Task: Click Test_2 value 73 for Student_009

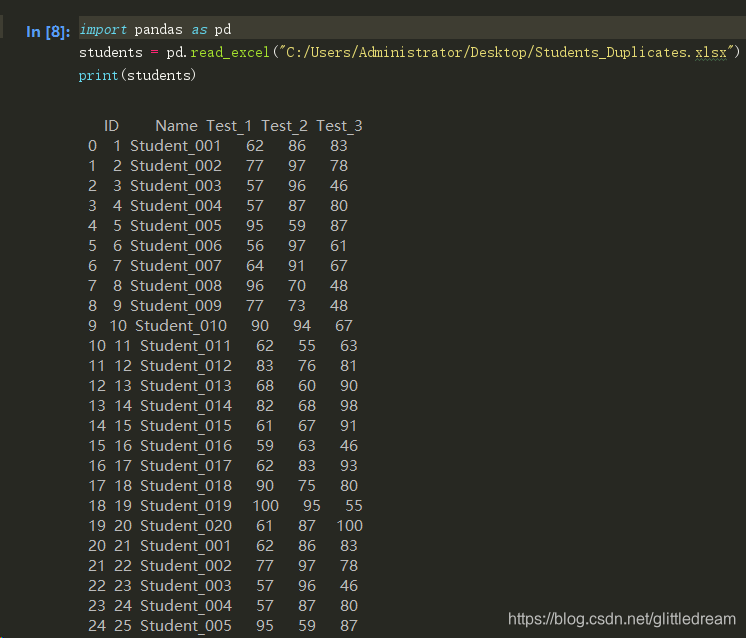Action: (x=297, y=305)
